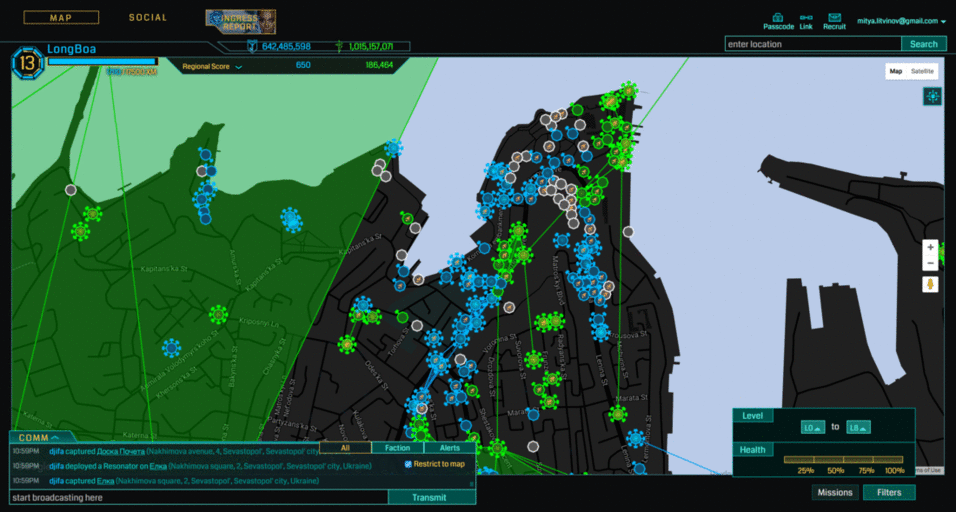Click the Enlightened key score icon
956x512 pixels.
pos(340,46)
